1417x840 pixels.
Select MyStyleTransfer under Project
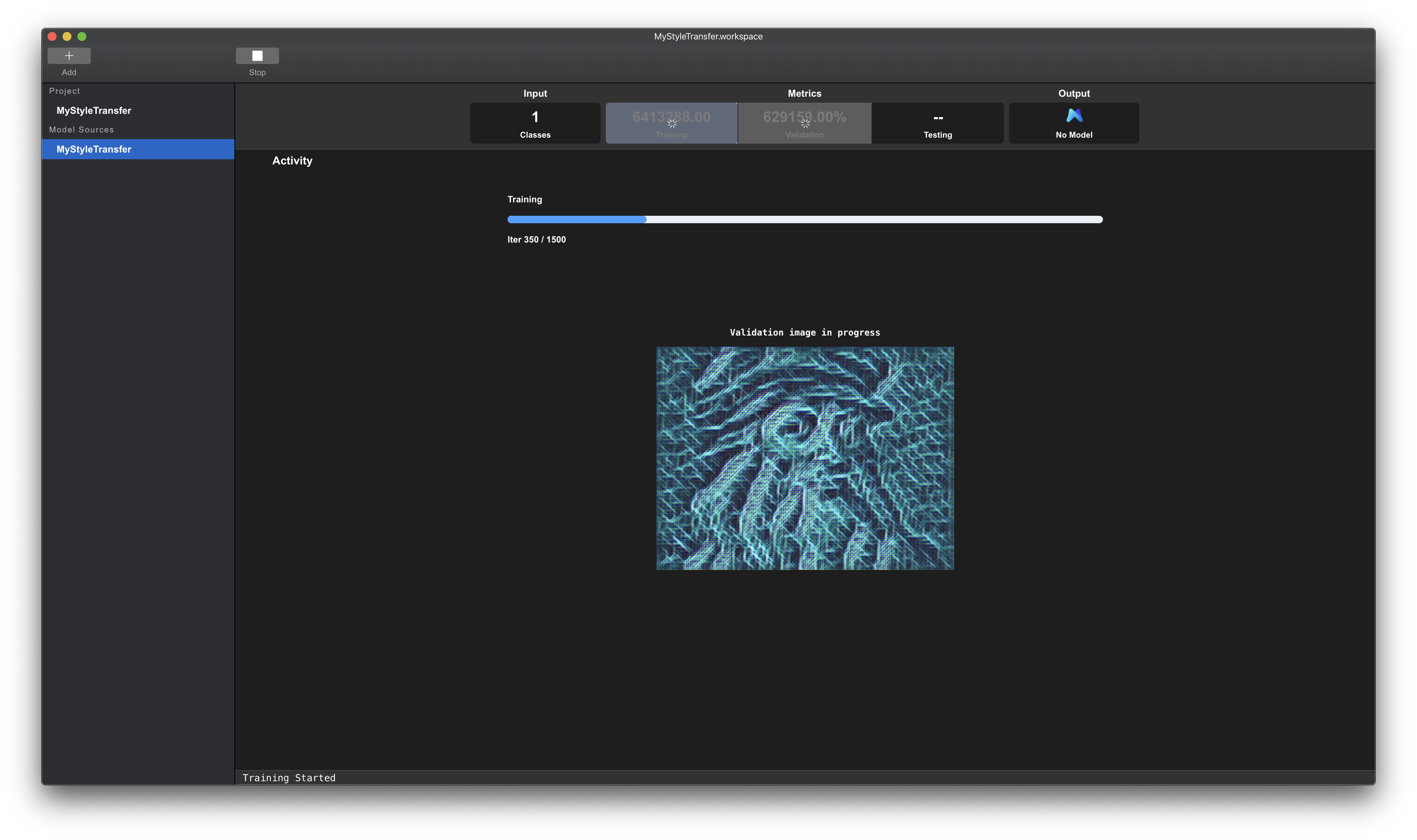point(94,110)
